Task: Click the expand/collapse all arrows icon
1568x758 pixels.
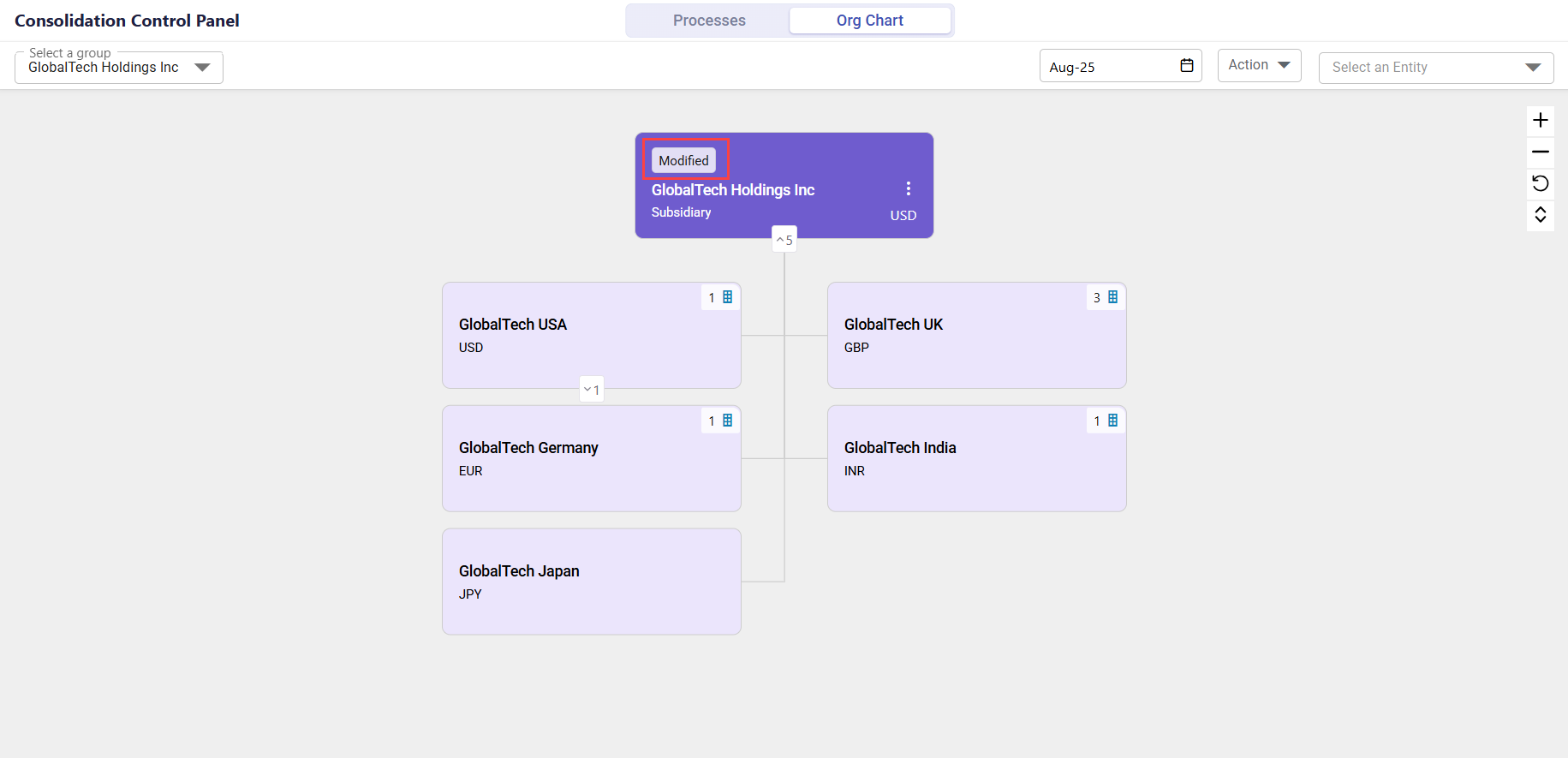Action: (x=1540, y=214)
